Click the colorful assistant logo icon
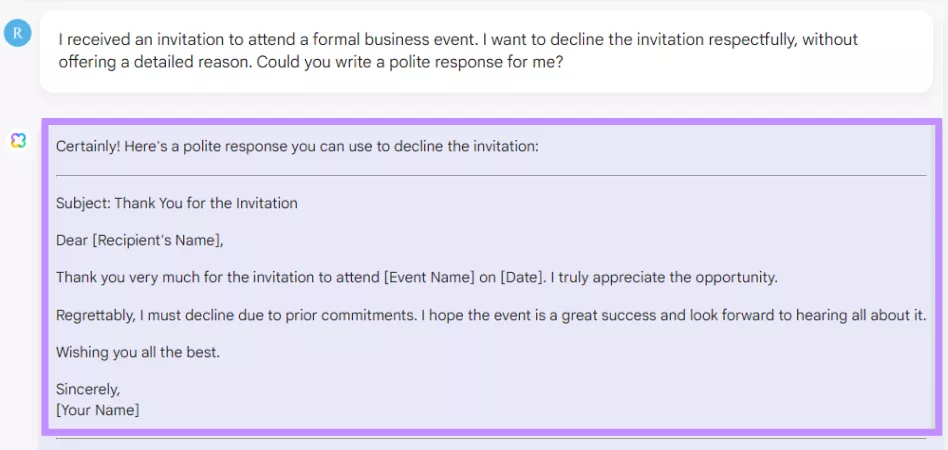Image resolution: width=948 pixels, height=450 pixels. [18, 141]
